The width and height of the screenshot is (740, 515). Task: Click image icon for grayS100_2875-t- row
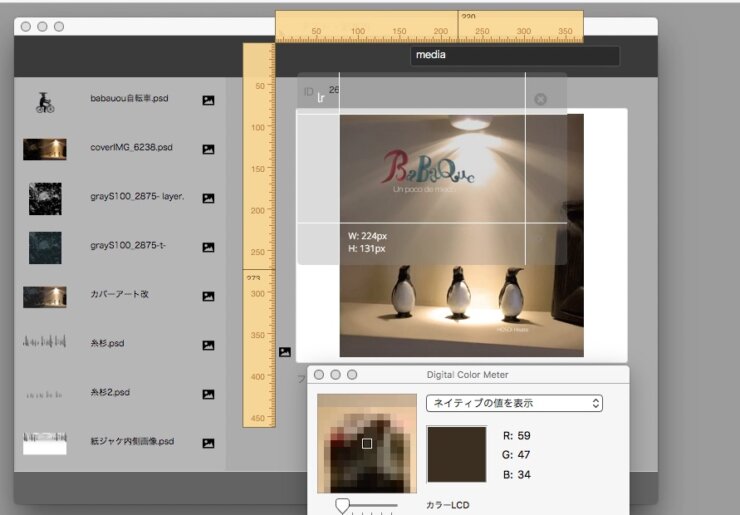pyautogui.click(x=208, y=247)
